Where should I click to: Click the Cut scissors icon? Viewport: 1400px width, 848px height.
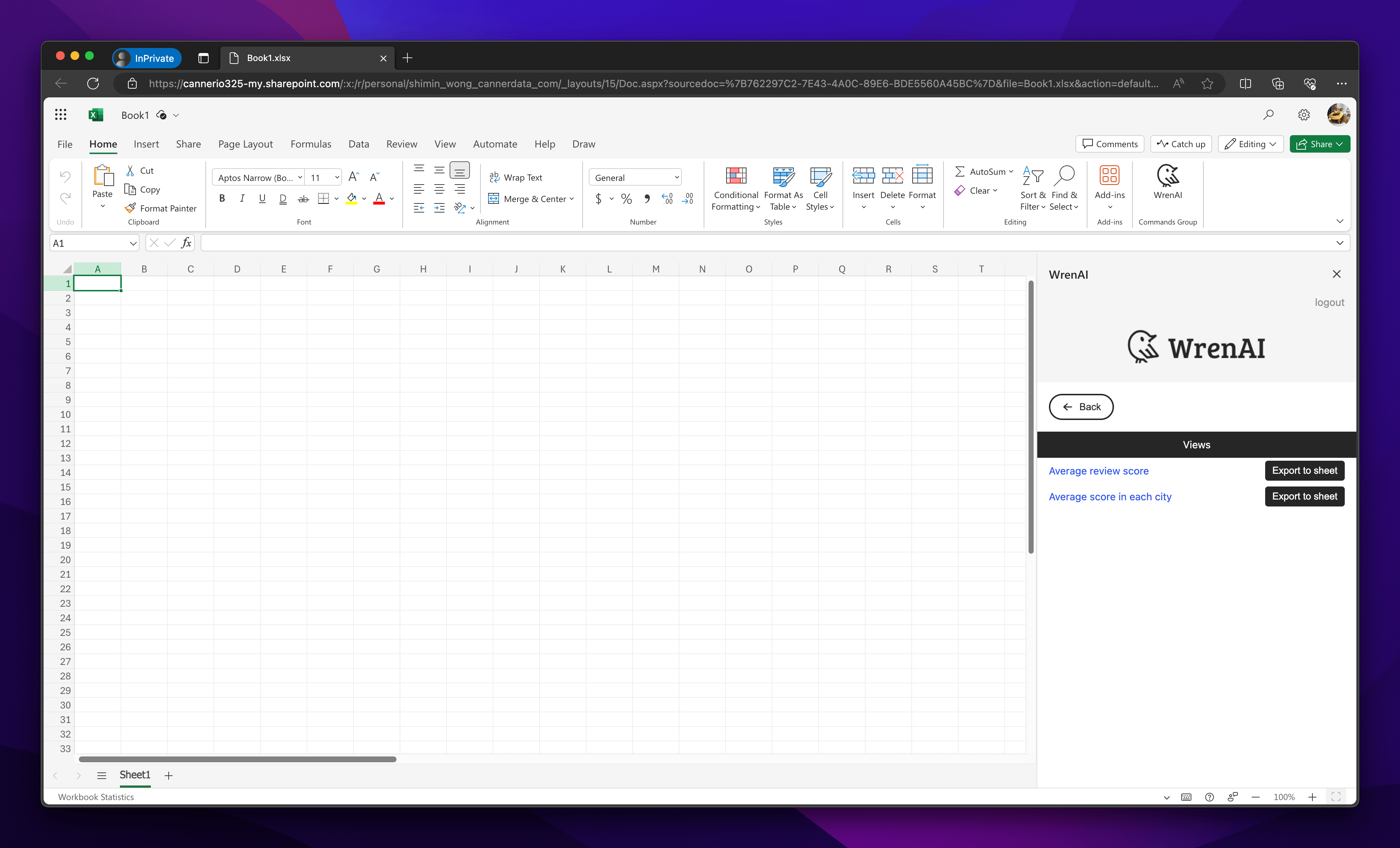tap(130, 170)
